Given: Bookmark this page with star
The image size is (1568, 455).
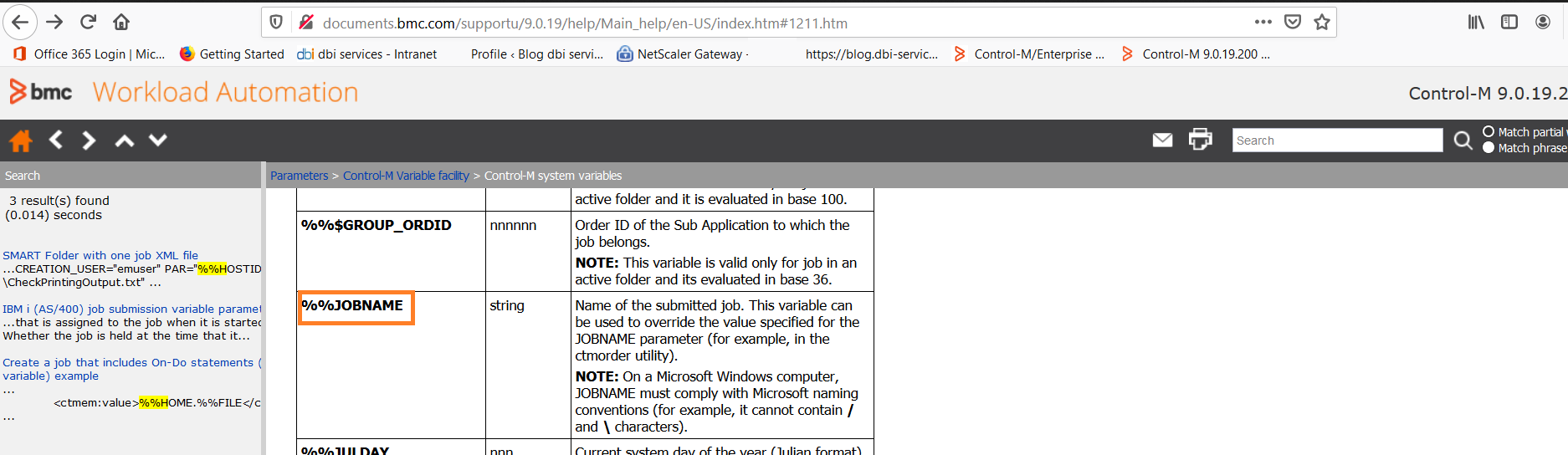Looking at the screenshot, I should coord(1322,23).
